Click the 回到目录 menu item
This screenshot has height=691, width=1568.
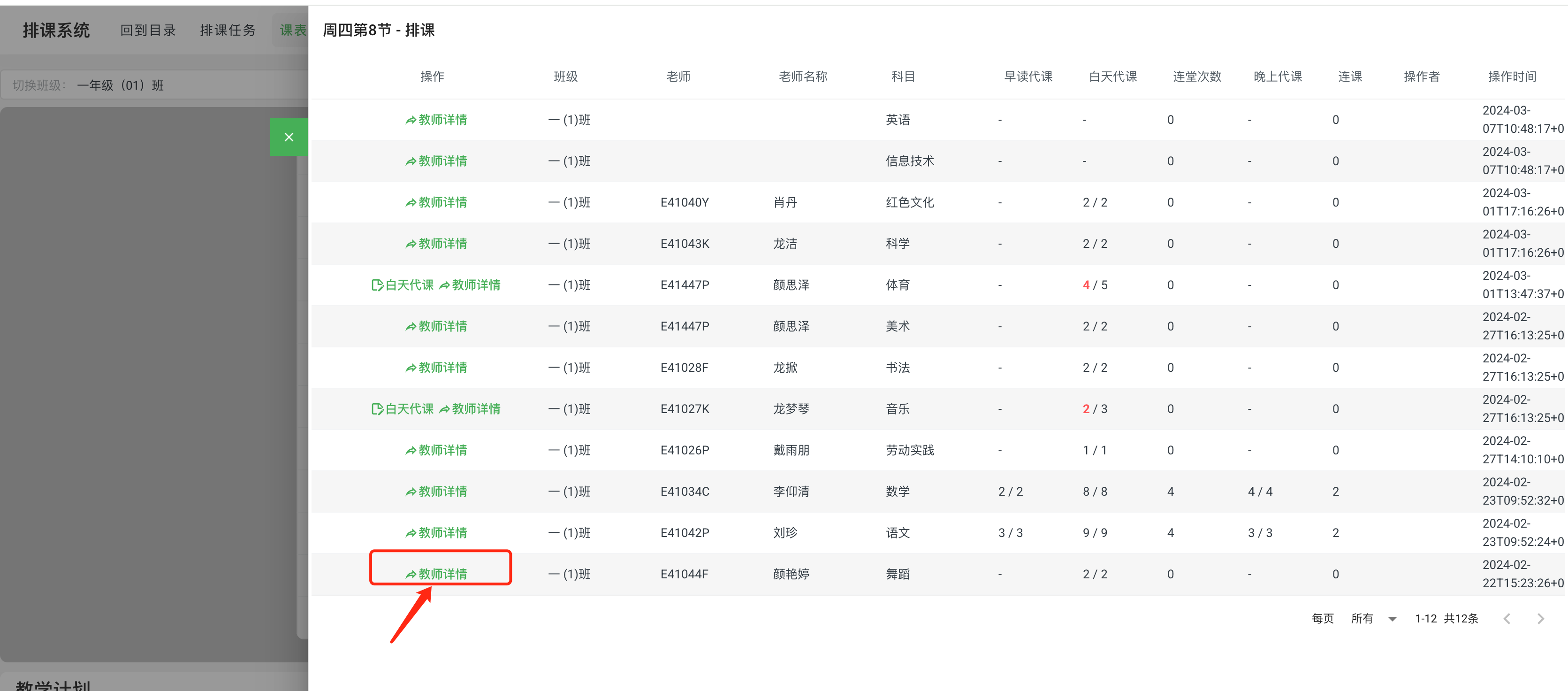tap(148, 29)
